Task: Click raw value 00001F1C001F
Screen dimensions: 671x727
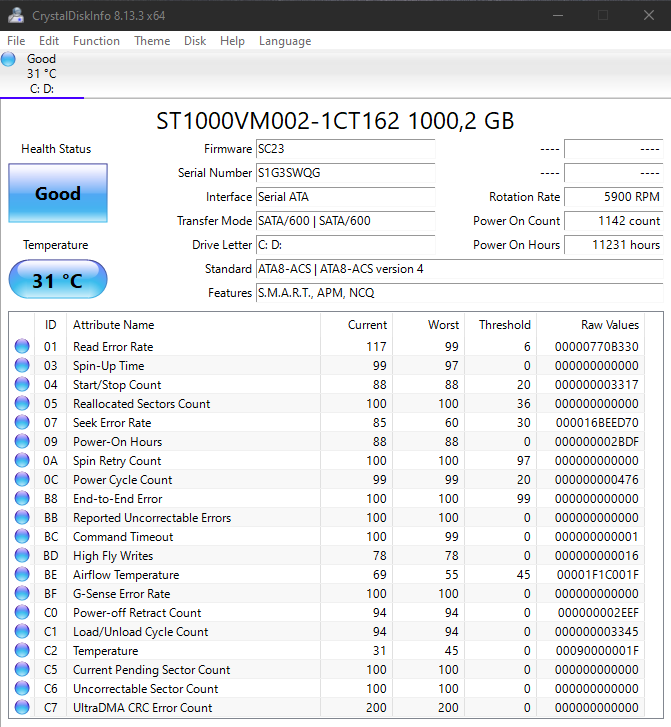Action: point(597,575)
